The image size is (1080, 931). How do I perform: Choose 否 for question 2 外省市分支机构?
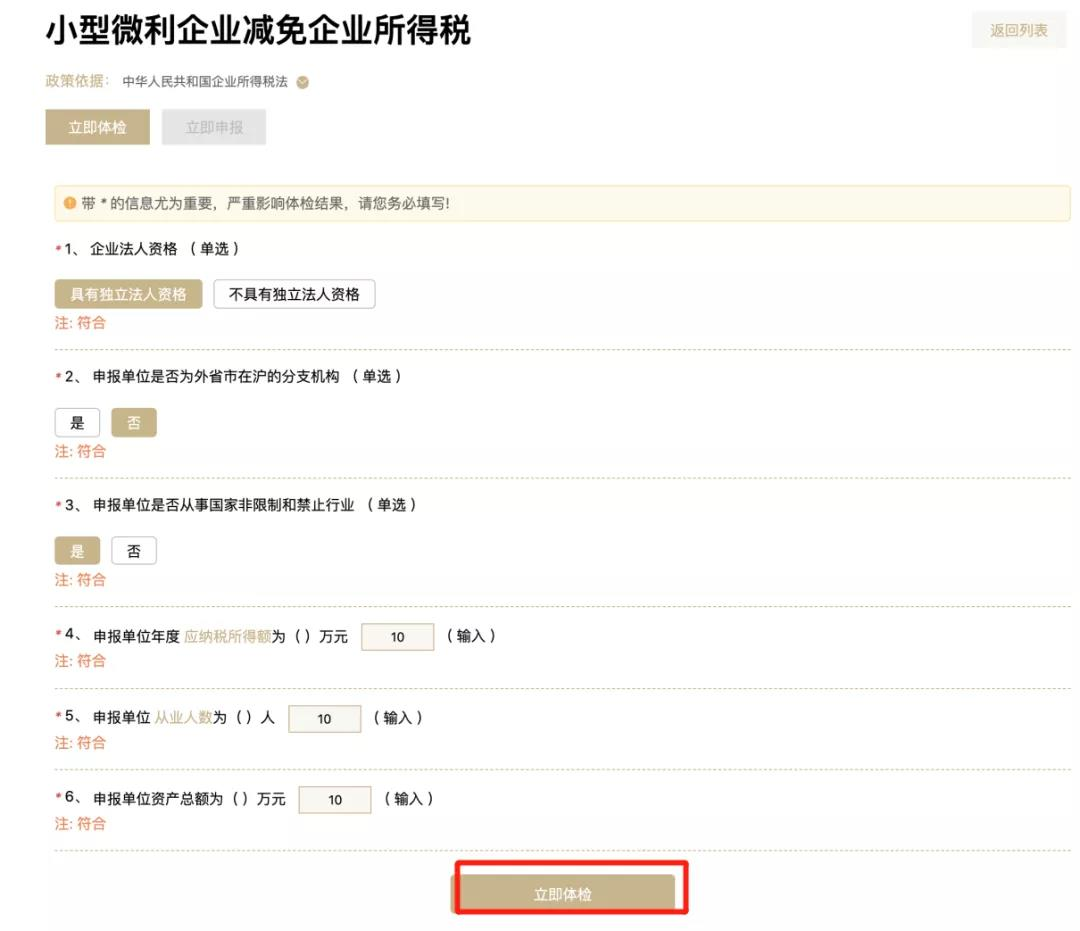click(134, 422)
